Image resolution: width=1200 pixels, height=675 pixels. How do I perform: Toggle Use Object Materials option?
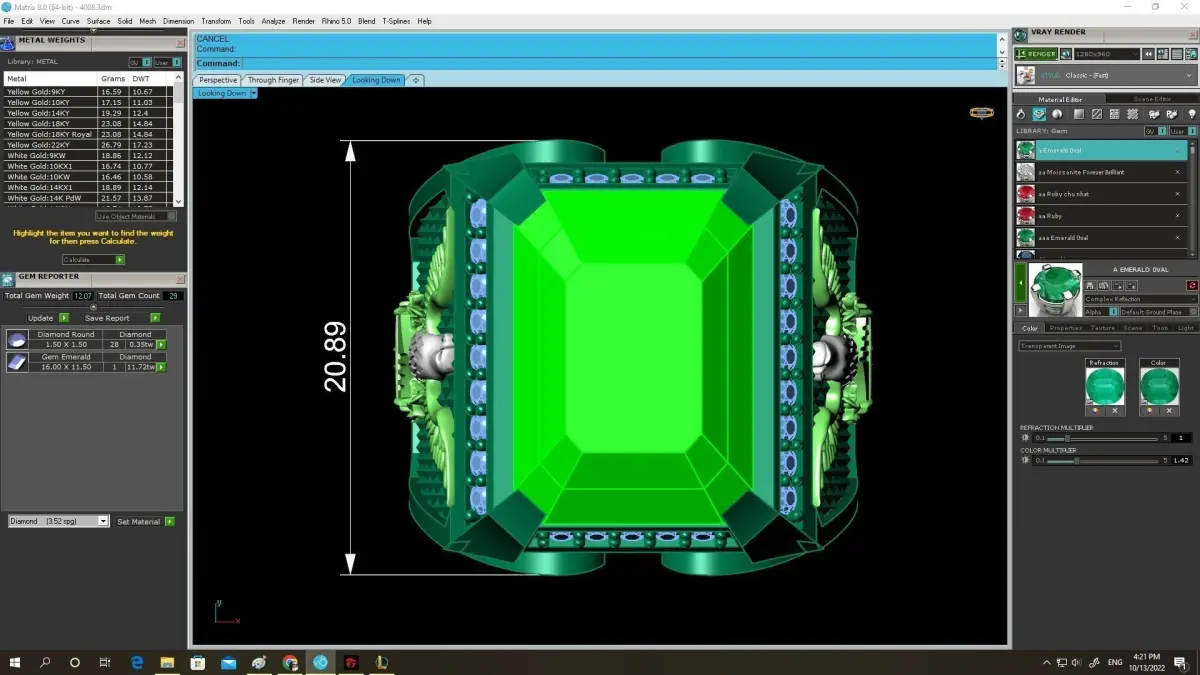(x=136, y=216)
